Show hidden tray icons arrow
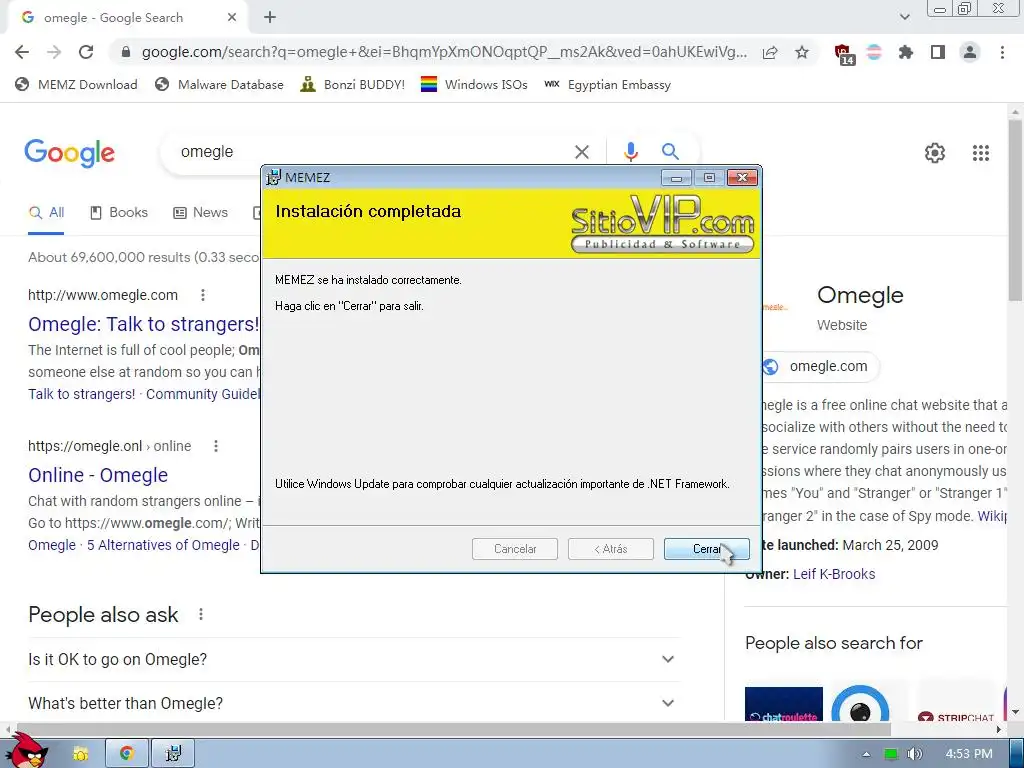Viewport: 1024px width, 768px height. tap(866, 754)
